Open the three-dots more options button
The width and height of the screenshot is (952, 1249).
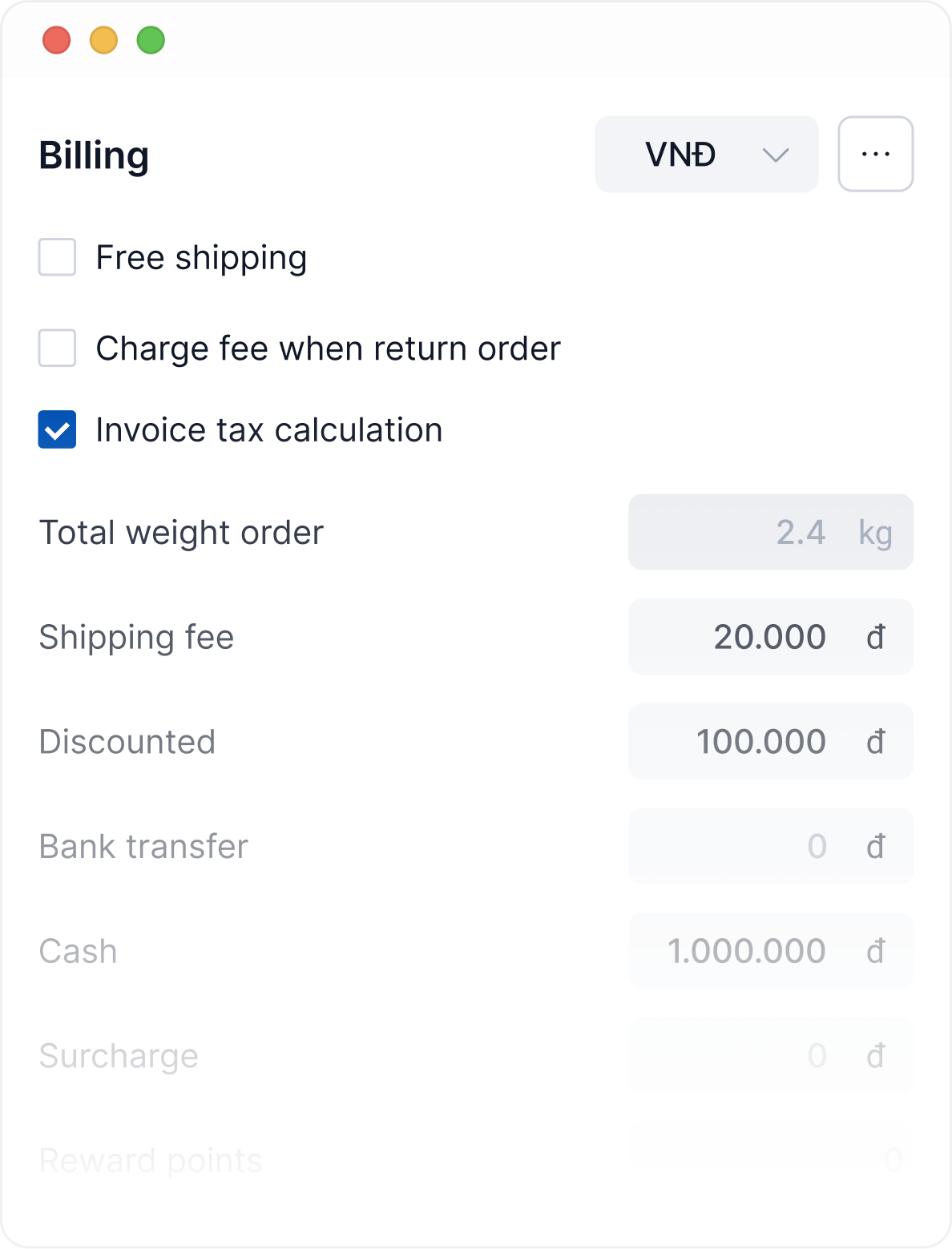point(875,154)
